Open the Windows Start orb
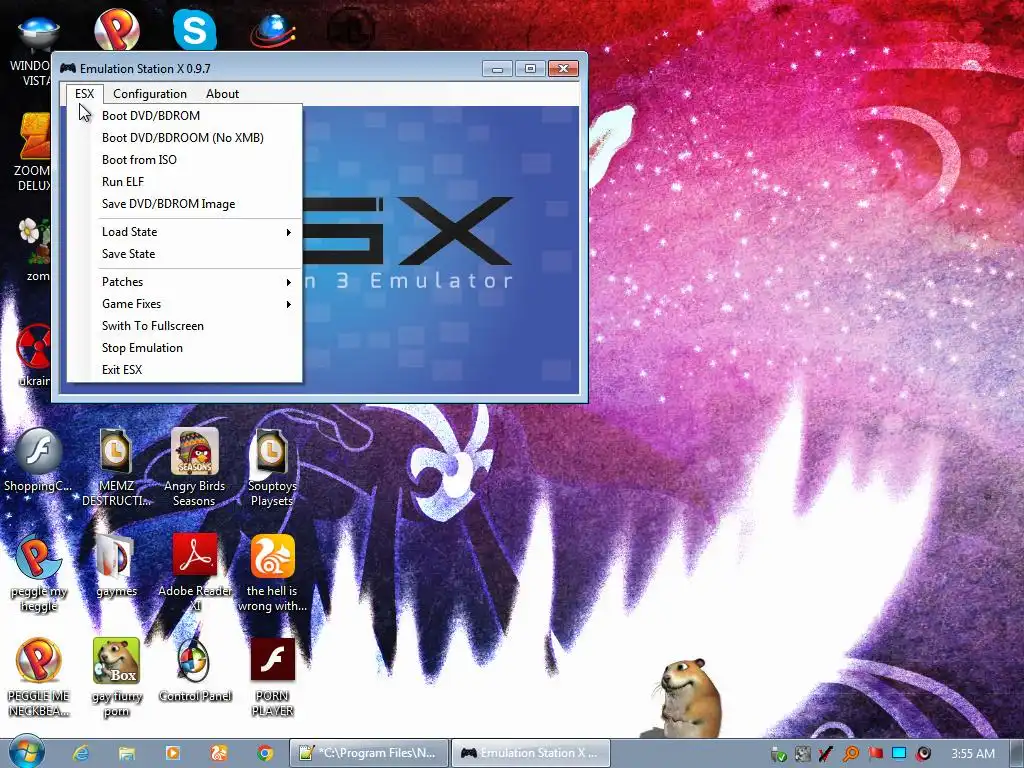Image resolution: width=1024 pixels, height=768 pixels. pos(27,752)
